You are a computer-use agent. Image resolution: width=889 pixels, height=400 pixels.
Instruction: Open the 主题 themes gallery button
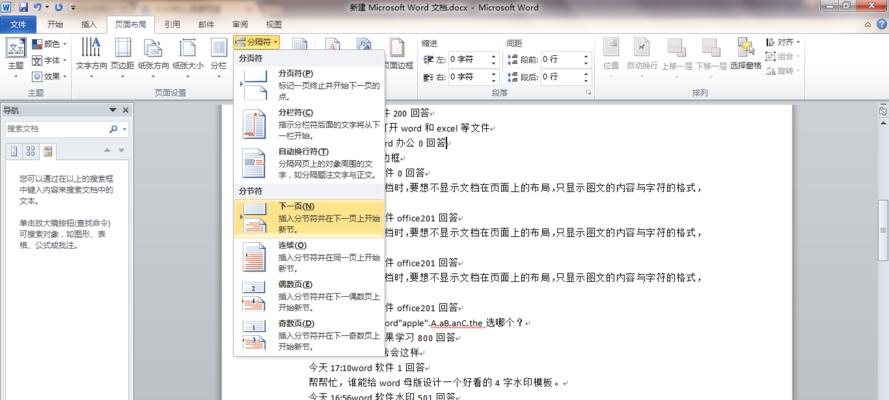click(16, 58)
